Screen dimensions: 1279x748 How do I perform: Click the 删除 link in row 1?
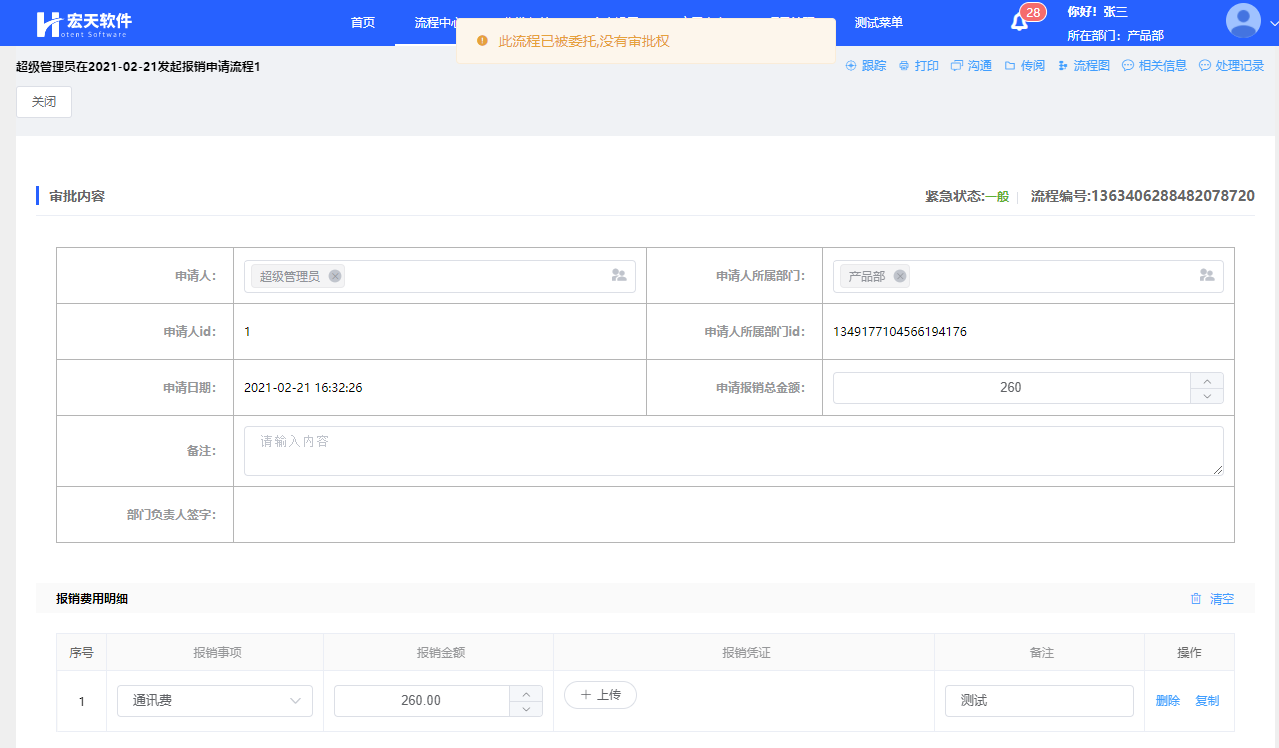pos(1167,701)
